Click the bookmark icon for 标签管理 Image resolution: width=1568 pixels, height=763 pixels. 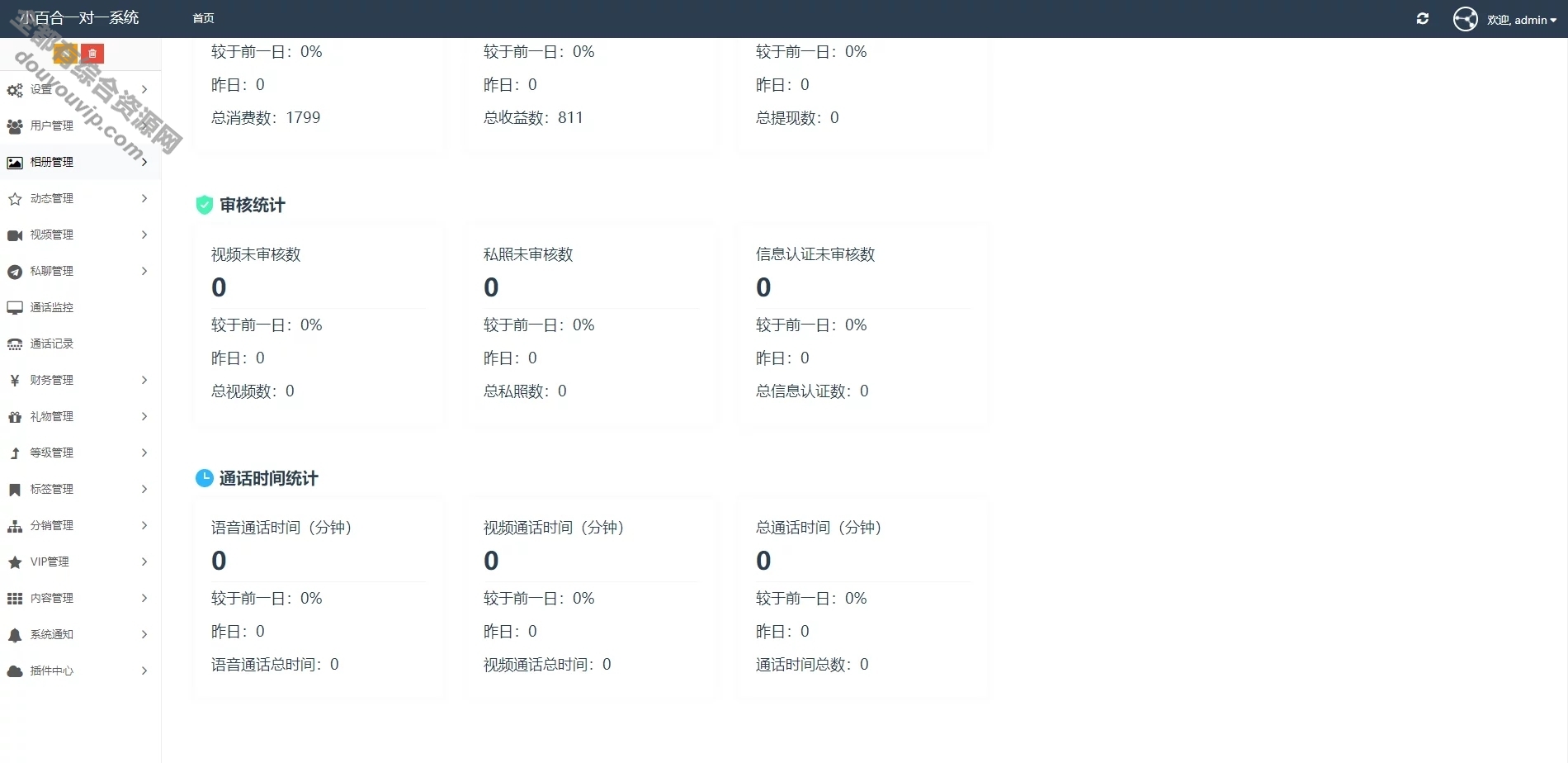(x=15, y=490)
